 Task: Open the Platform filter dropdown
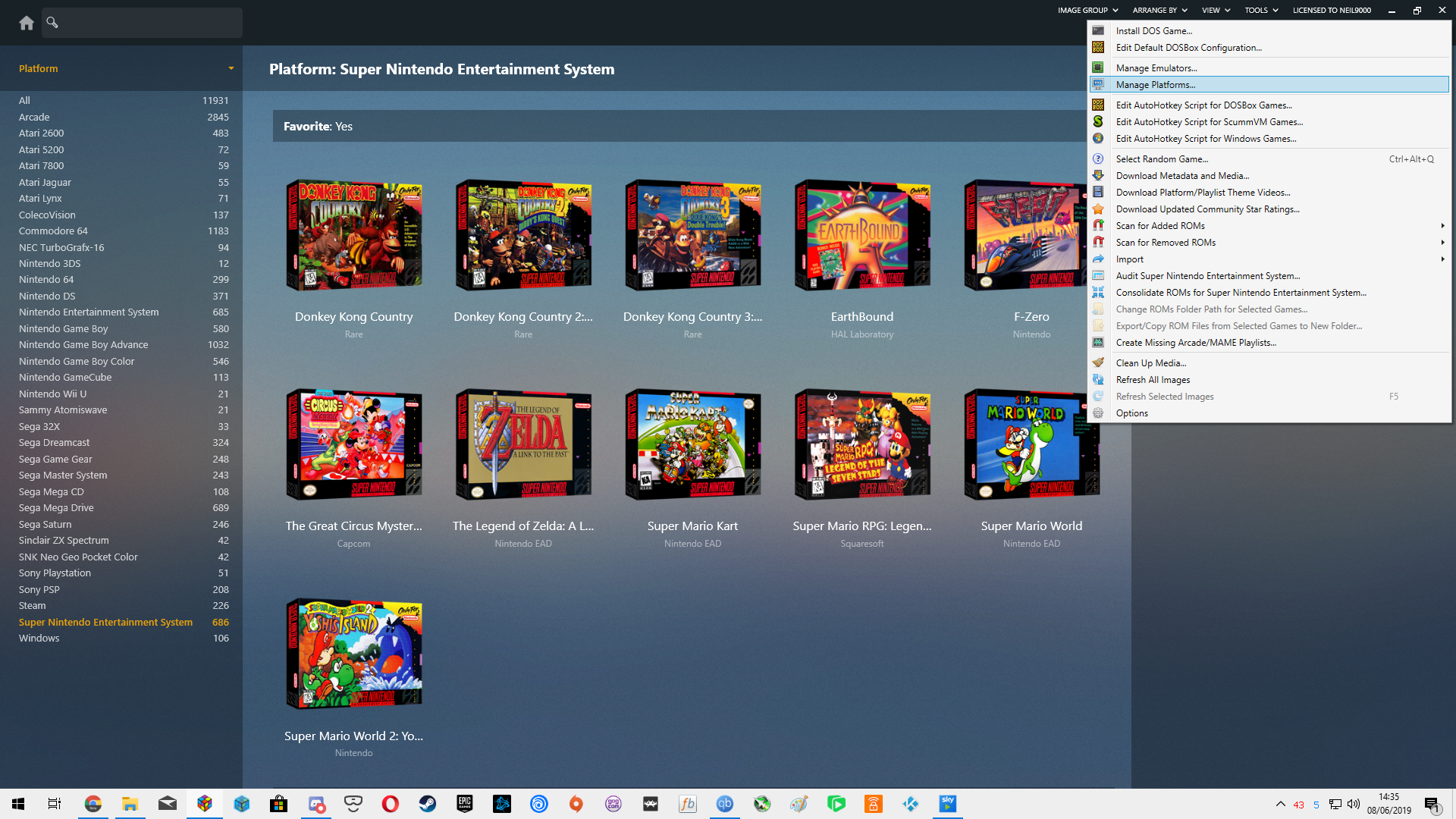tap(231, 68)
